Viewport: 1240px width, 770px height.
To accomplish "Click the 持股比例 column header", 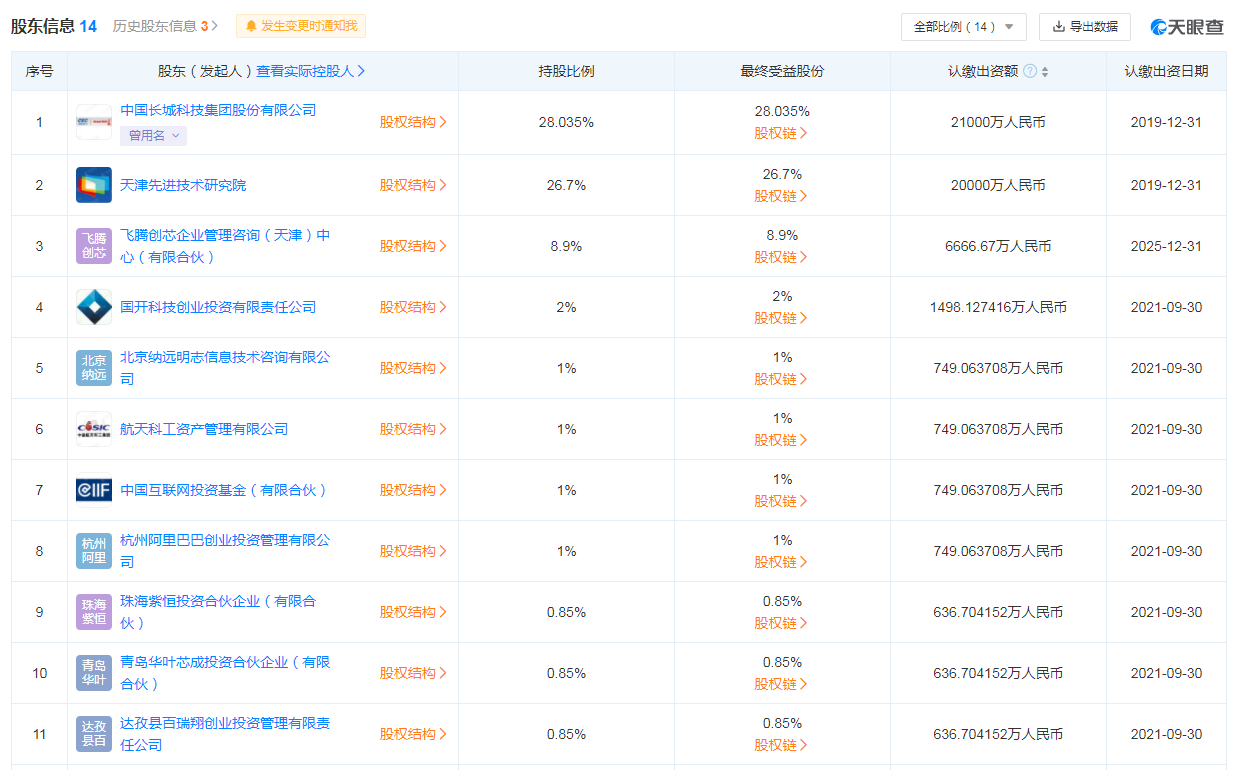I will 566,71.
